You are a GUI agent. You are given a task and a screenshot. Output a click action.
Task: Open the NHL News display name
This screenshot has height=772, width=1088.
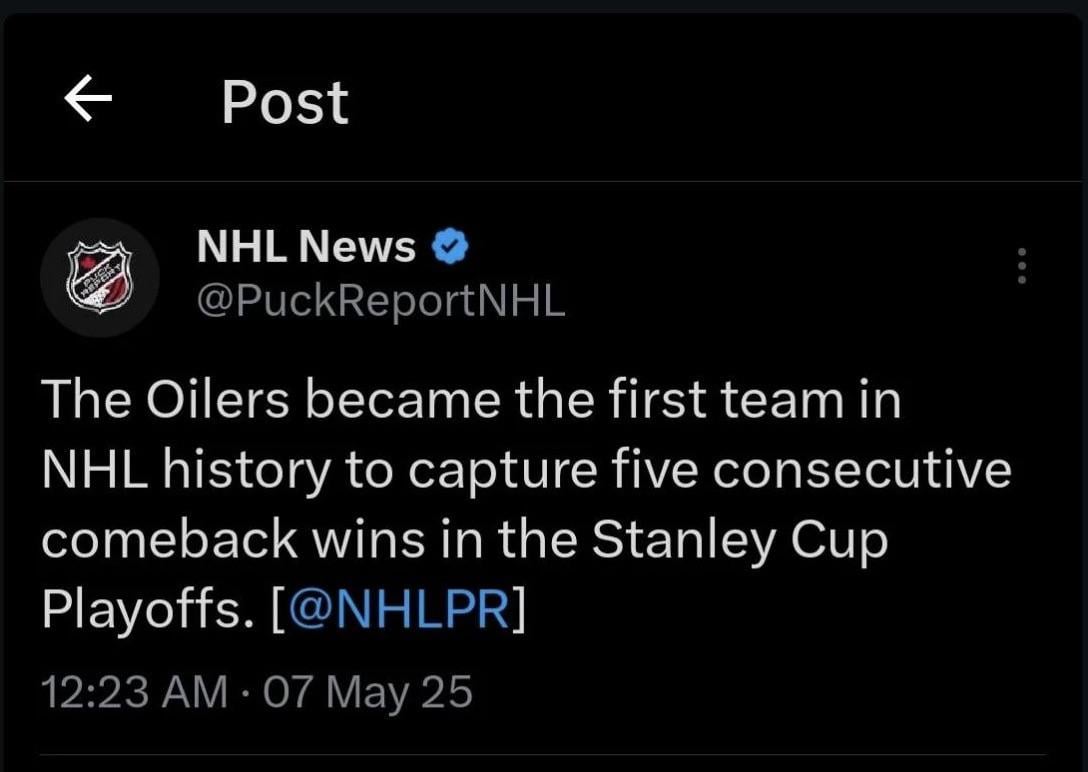click(306, 245)
